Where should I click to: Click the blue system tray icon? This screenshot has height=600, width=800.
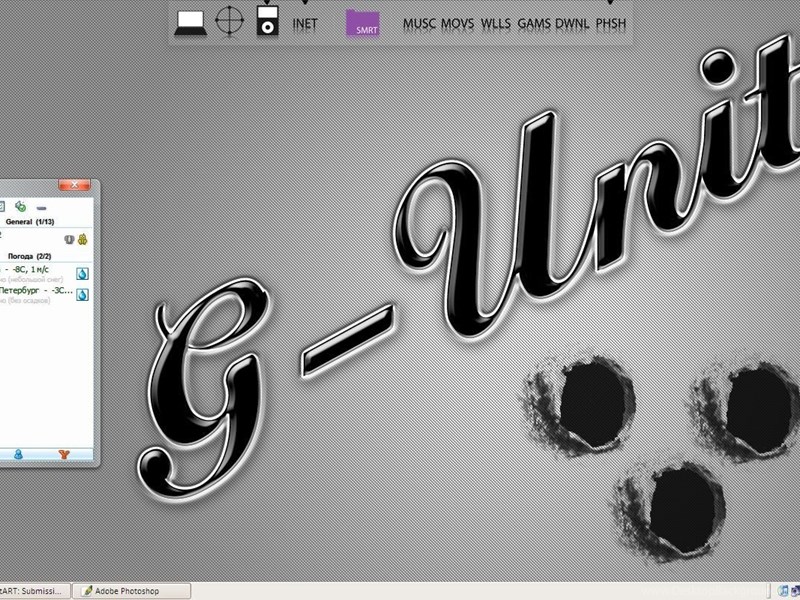tap(783, 592)
